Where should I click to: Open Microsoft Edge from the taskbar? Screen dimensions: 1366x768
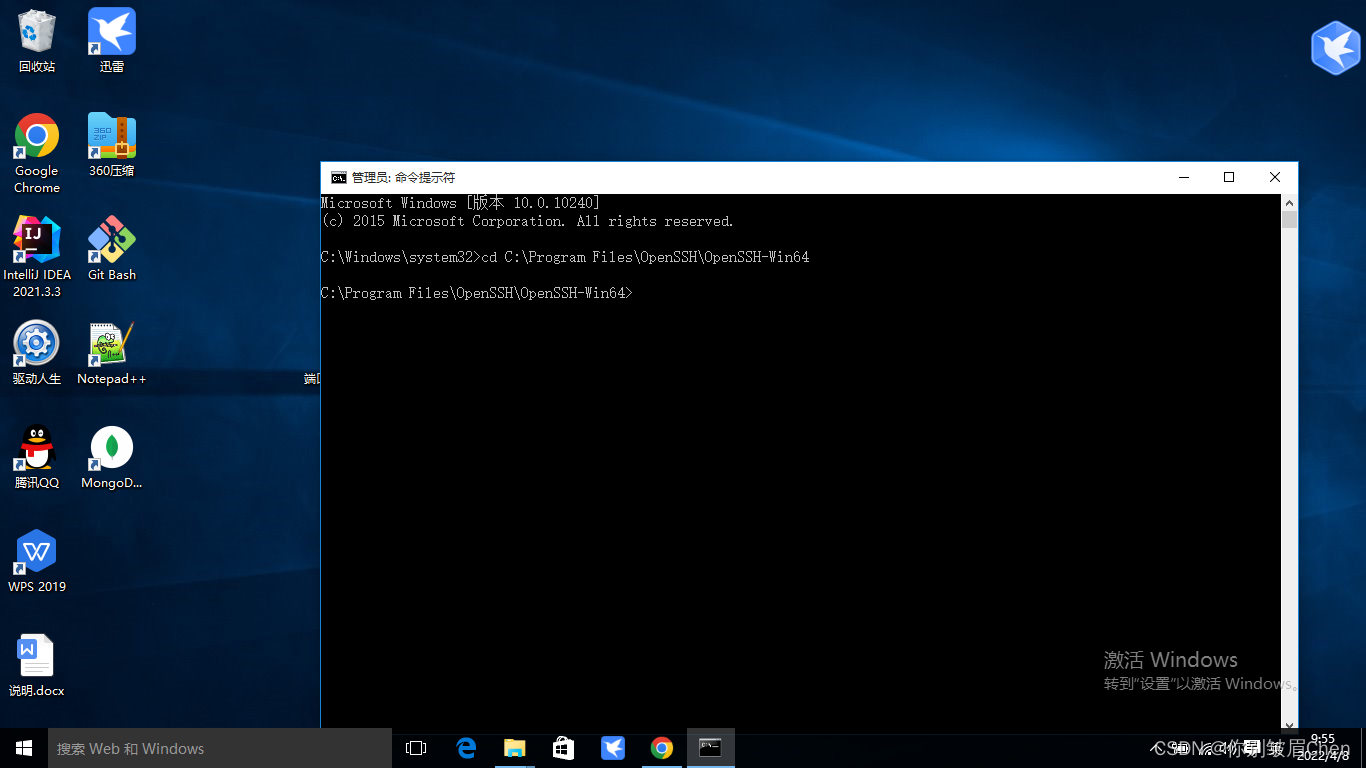(466, 748)
